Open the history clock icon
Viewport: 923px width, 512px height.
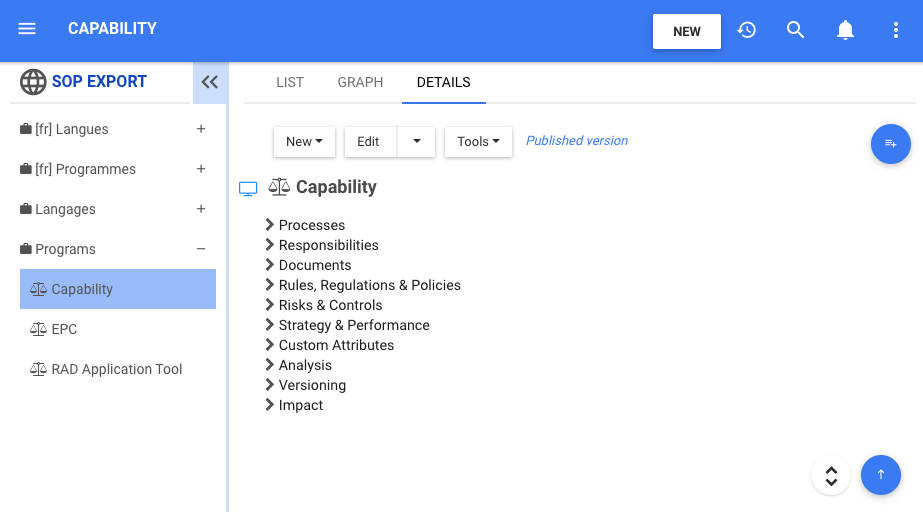pos(746,30)
